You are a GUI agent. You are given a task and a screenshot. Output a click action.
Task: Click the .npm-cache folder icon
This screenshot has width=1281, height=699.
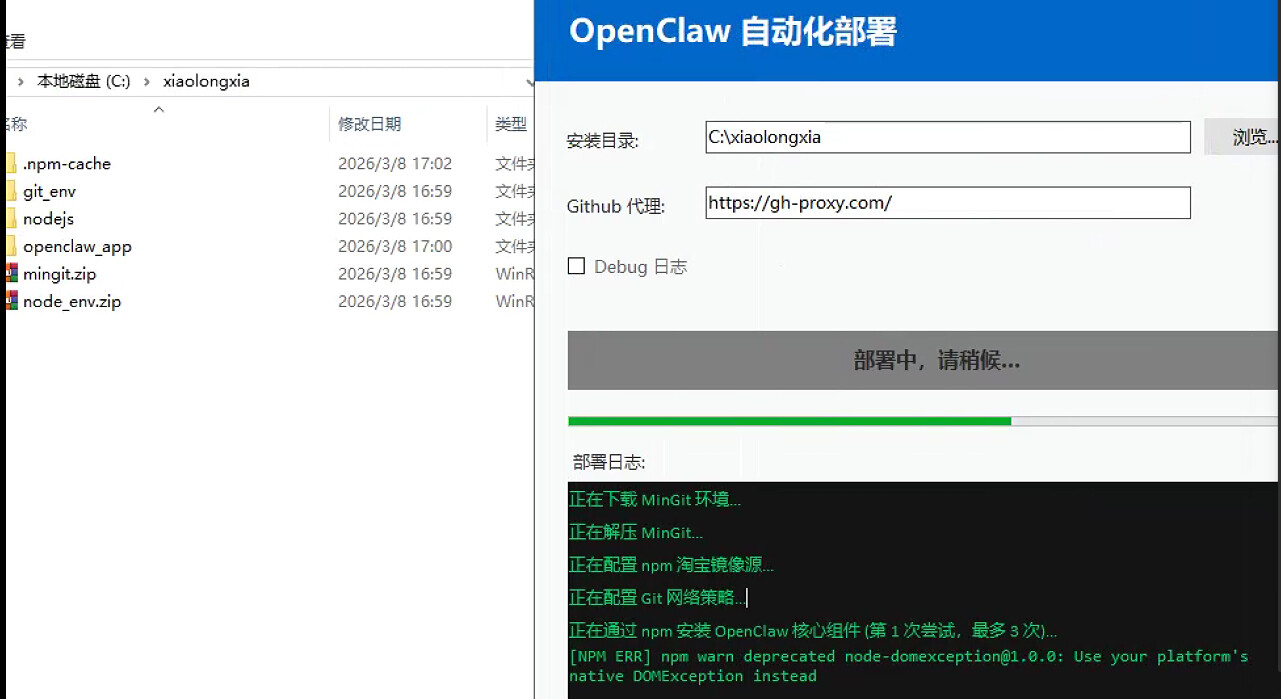click(x=11, y=164)
